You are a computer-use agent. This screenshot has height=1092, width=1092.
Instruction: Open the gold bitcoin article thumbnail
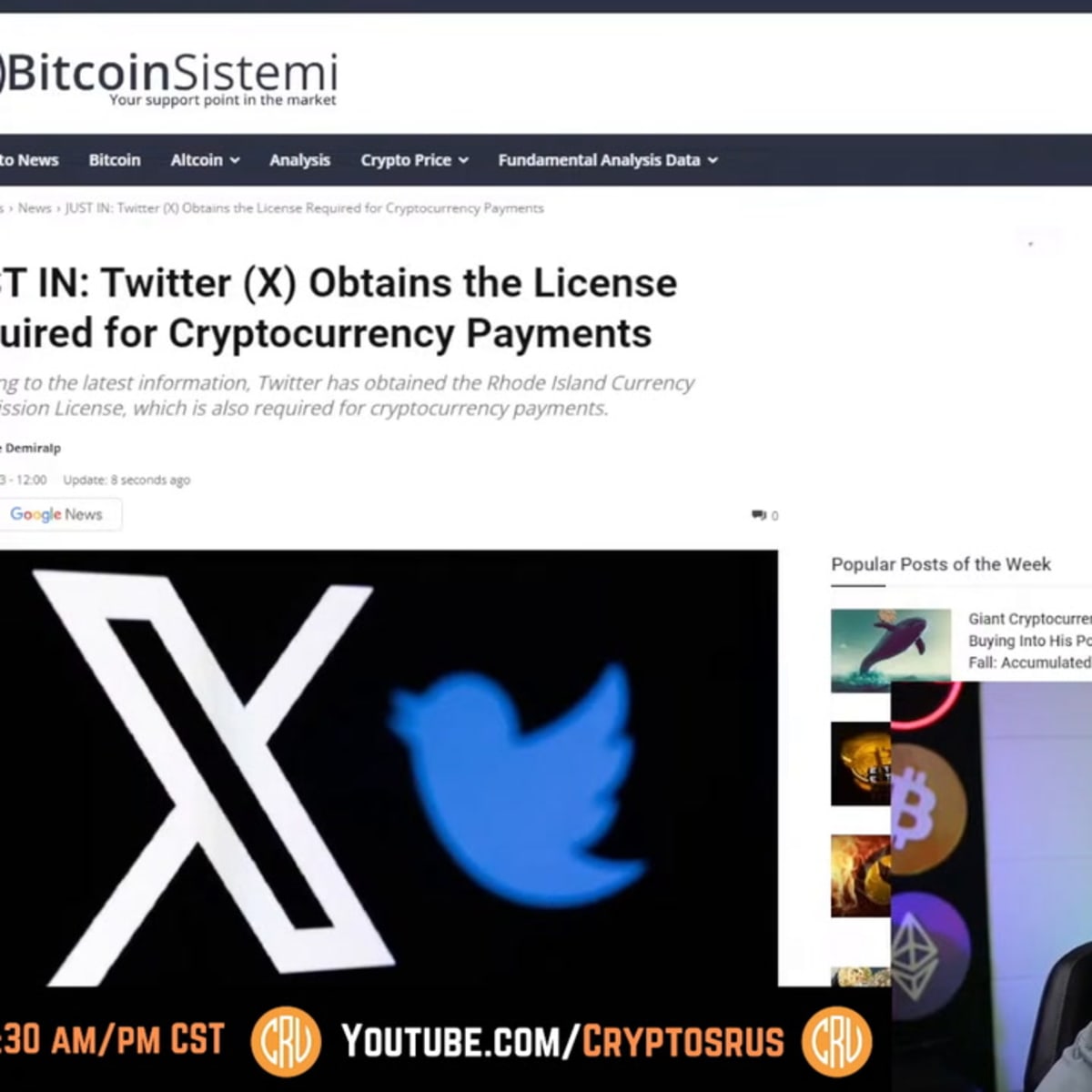point(861,764)
